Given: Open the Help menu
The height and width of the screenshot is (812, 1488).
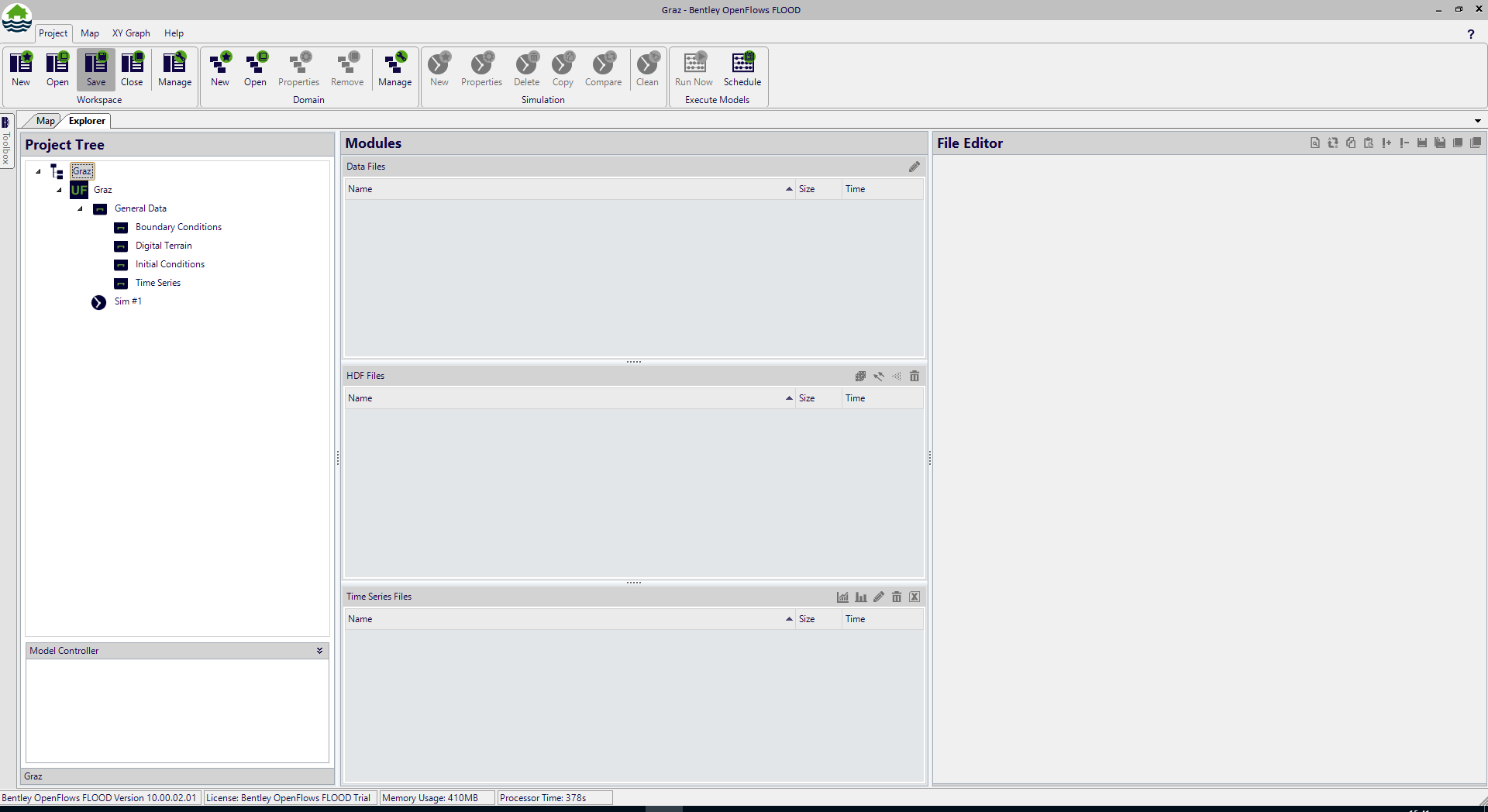Looking at the screenshot, I should [x=174, y=33].
